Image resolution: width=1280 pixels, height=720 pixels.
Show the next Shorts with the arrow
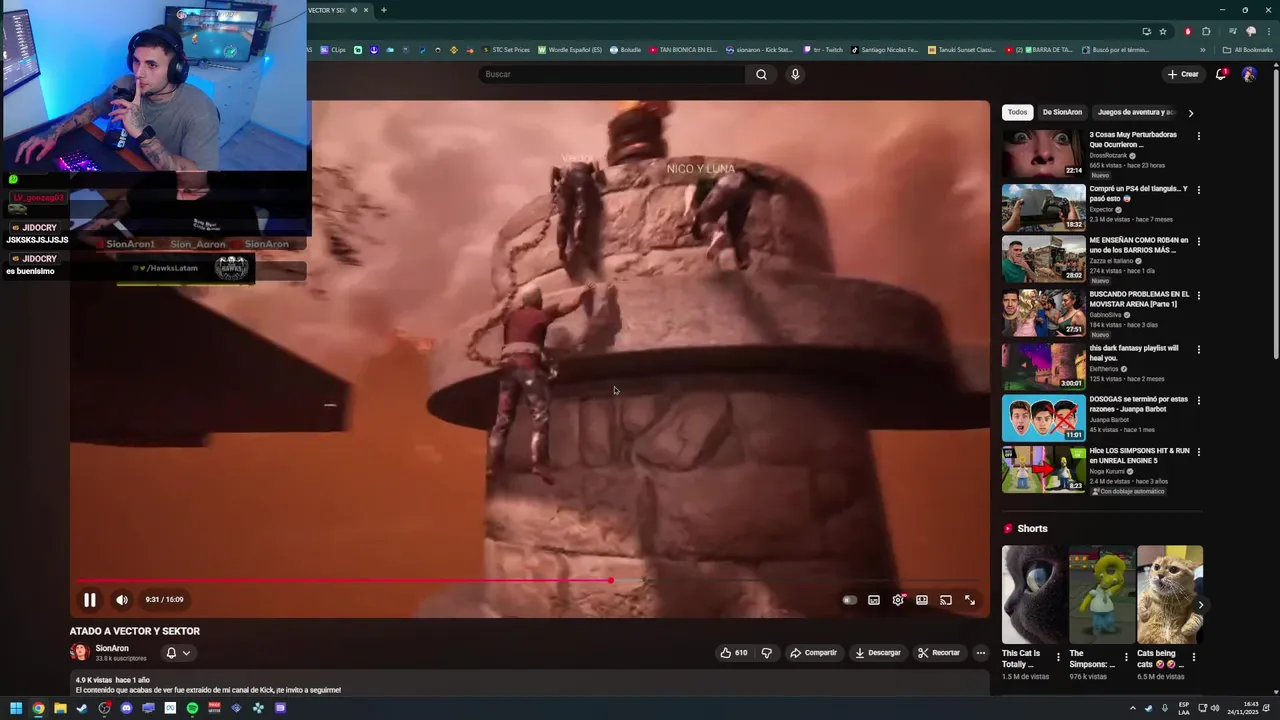click(1201, 605)
